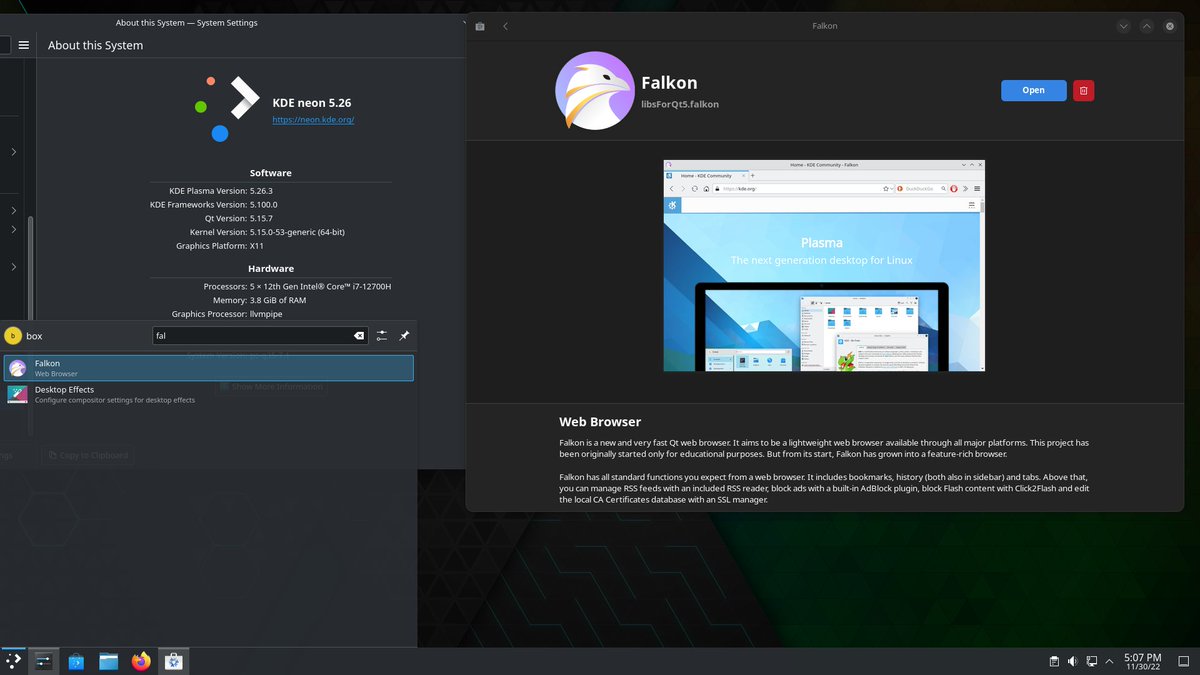
Task: Open the Dolphin file manager in taskbar
Action: point(108,661)
